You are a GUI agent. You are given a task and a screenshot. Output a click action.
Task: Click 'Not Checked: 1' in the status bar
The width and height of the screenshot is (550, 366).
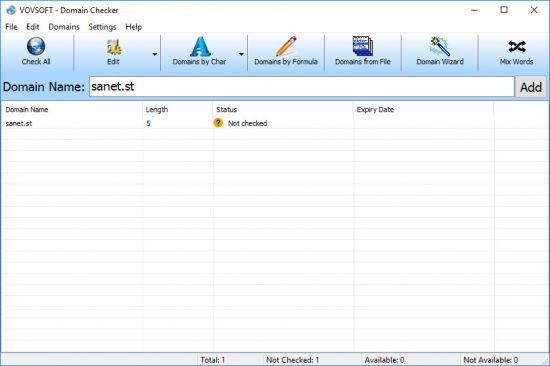[293, 360]
